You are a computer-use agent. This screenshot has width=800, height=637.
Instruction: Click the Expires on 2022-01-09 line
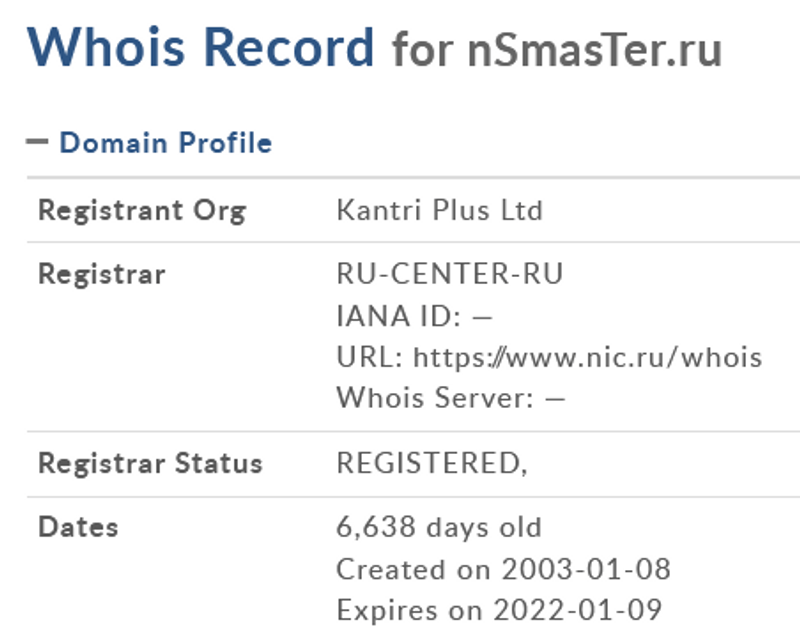pos(499,609)
